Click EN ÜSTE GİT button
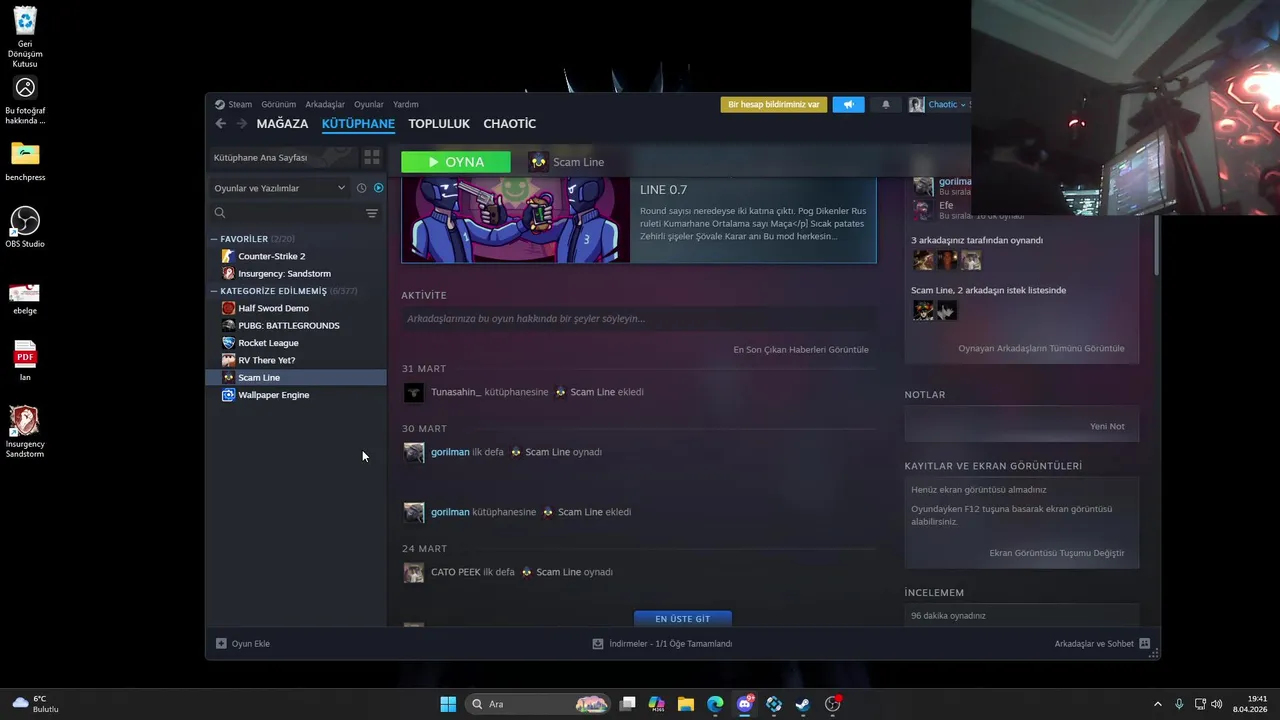Image resolution: width=1280 pixels, height=720 pixels. coord(683,619)
